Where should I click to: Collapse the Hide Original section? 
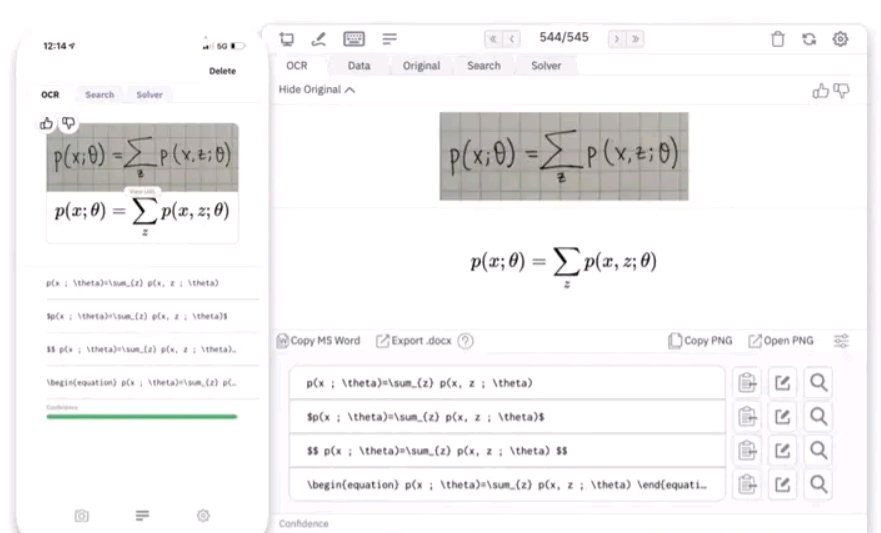317,90
